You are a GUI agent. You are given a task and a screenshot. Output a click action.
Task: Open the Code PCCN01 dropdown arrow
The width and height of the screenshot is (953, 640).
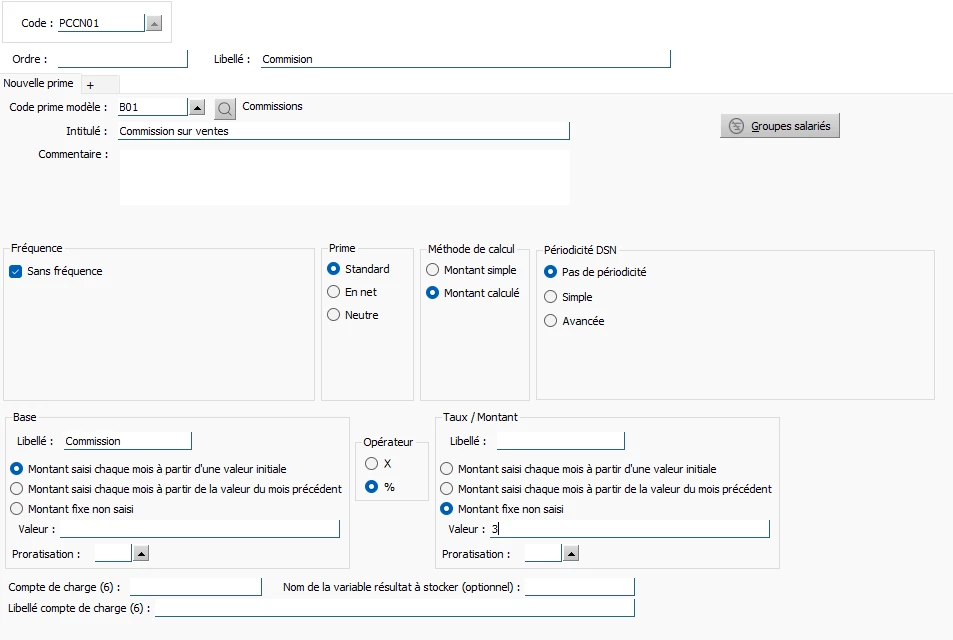pyautogui.click(x=154, y=23)
